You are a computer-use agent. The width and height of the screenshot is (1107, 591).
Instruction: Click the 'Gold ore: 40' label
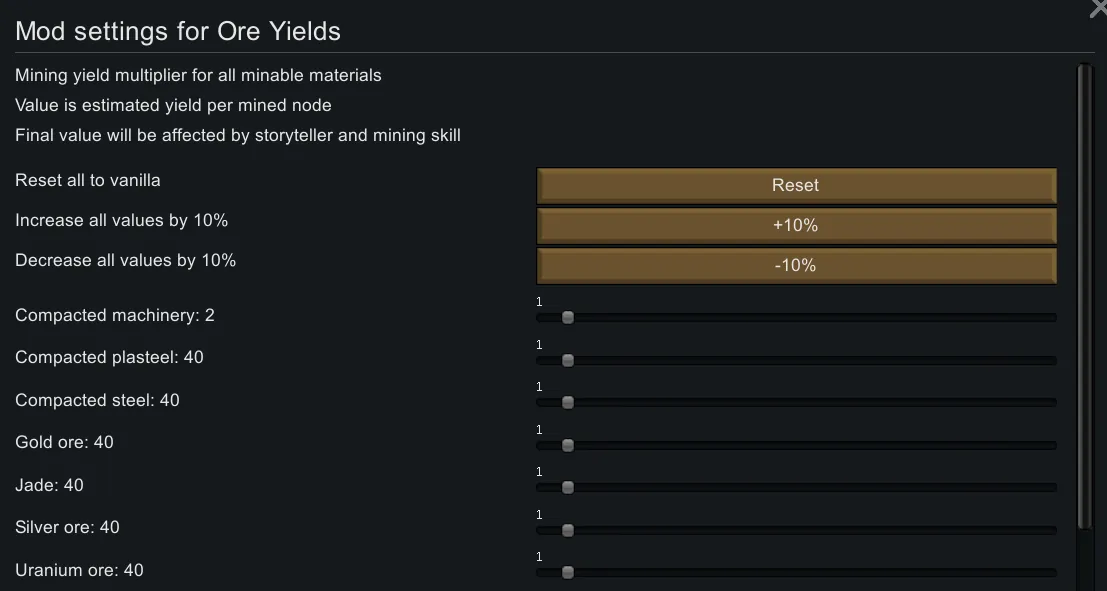pos(64,442)
